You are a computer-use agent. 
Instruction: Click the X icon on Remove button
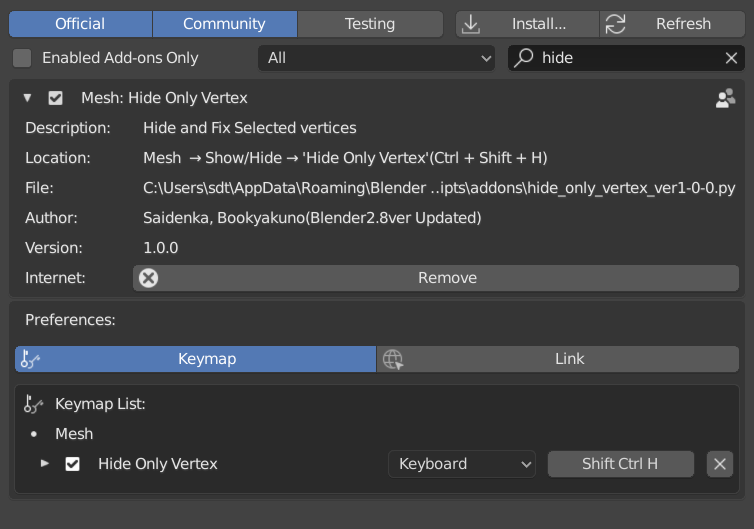pyautogui.click(x=149, y=278)
